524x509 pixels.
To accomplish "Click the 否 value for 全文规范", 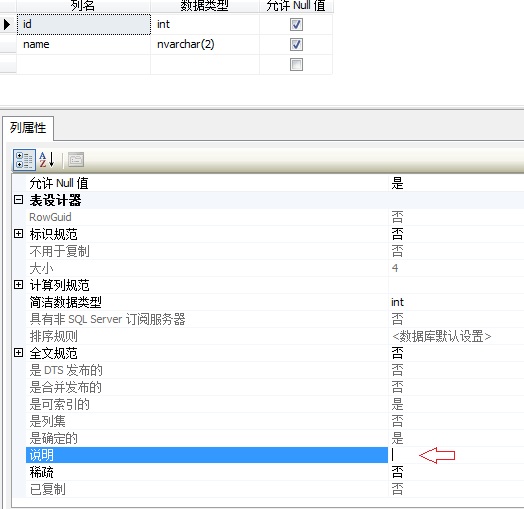I will pos(397,353).
